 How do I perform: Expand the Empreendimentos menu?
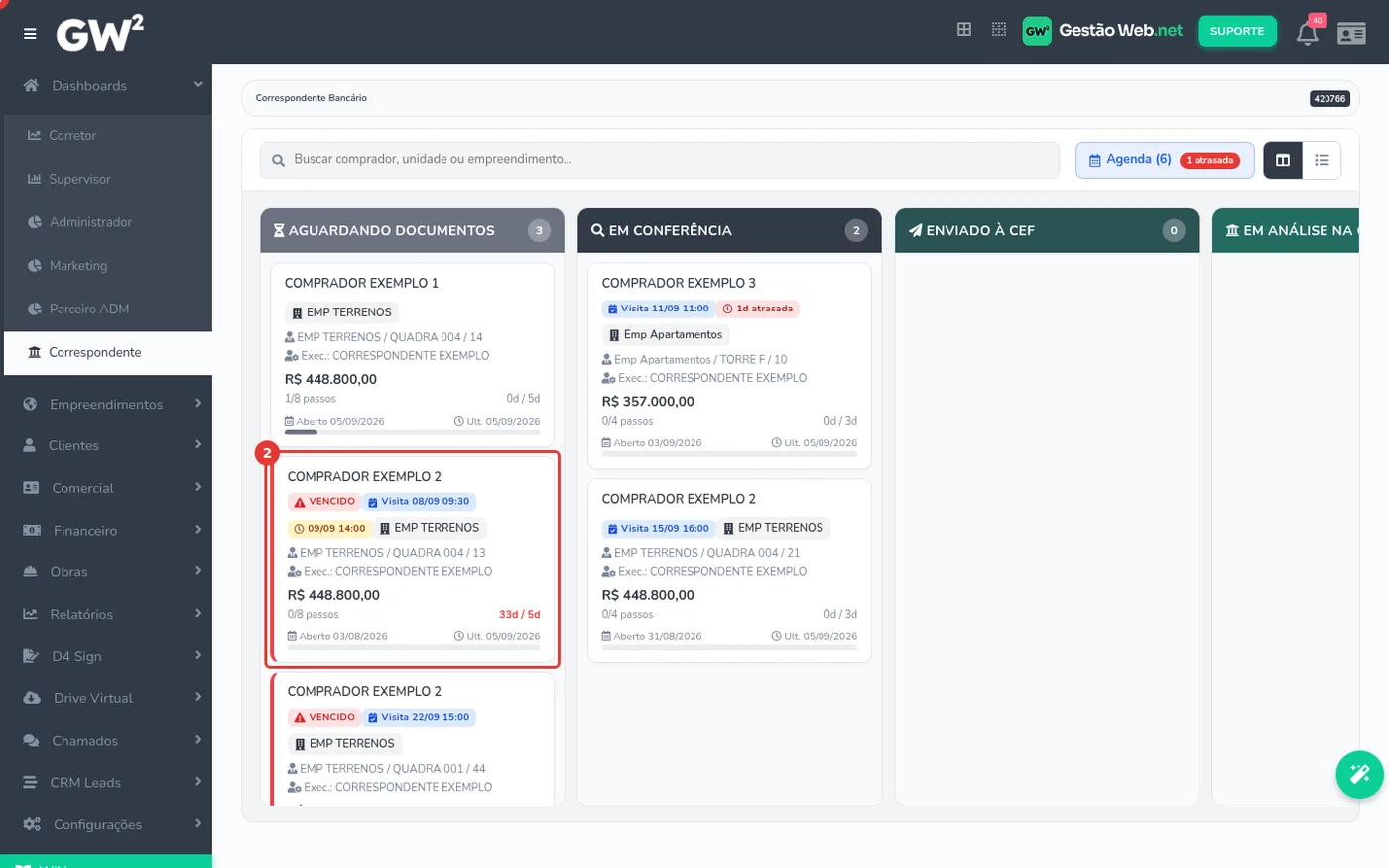tap(106, 404)
